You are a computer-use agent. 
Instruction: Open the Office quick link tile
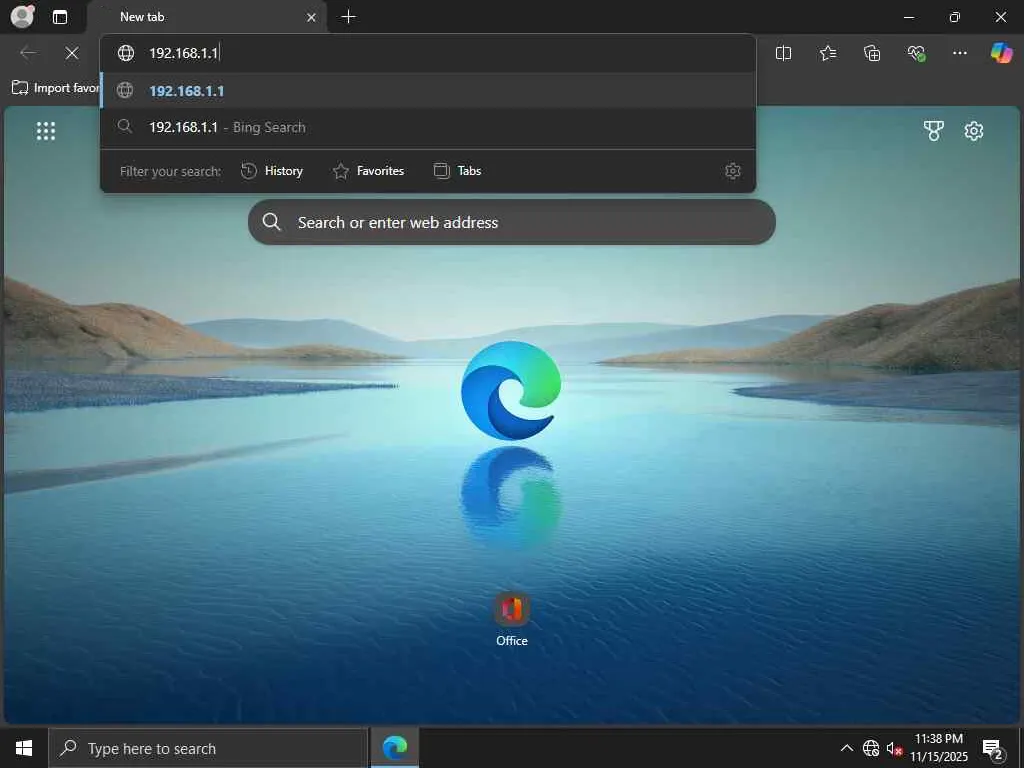coord(511,620)
